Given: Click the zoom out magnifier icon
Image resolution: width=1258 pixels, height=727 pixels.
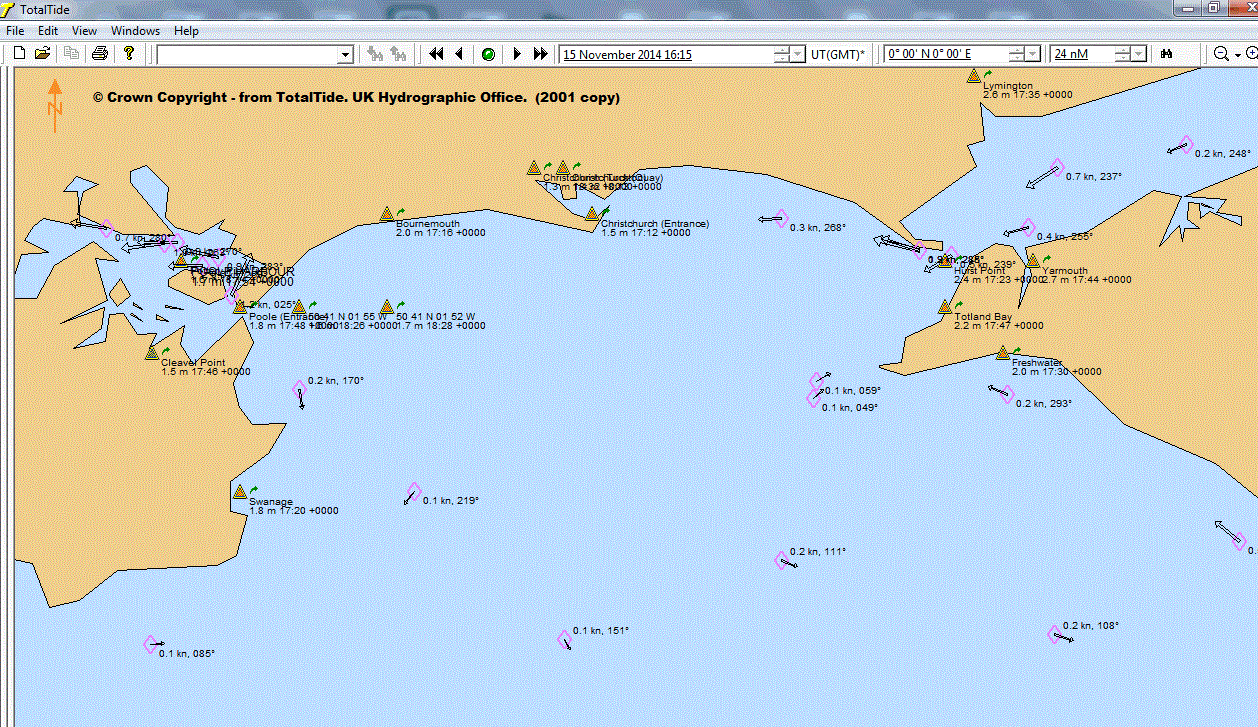Looking at the screenshot, I should point(1221,54).
